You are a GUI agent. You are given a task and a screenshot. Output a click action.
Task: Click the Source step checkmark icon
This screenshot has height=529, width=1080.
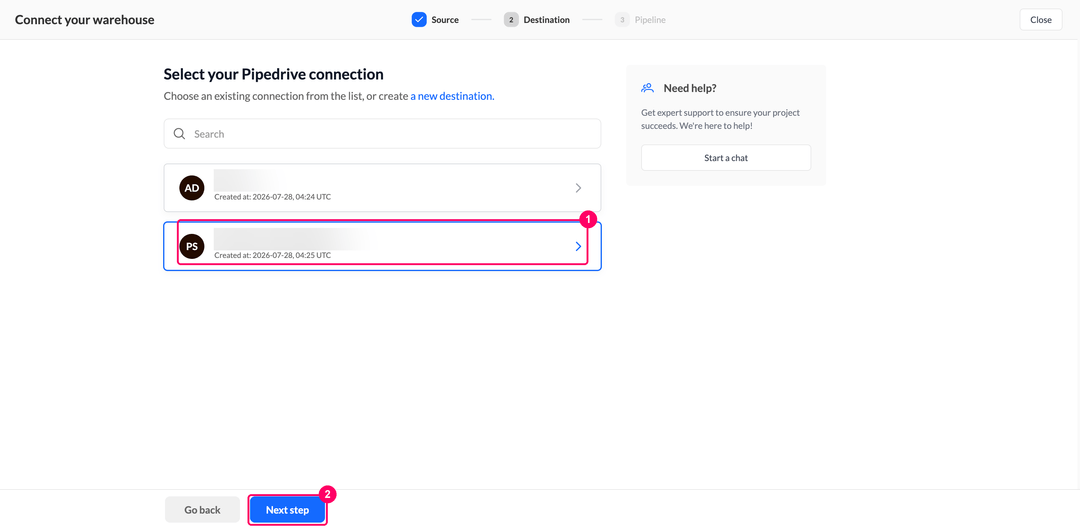419,20
